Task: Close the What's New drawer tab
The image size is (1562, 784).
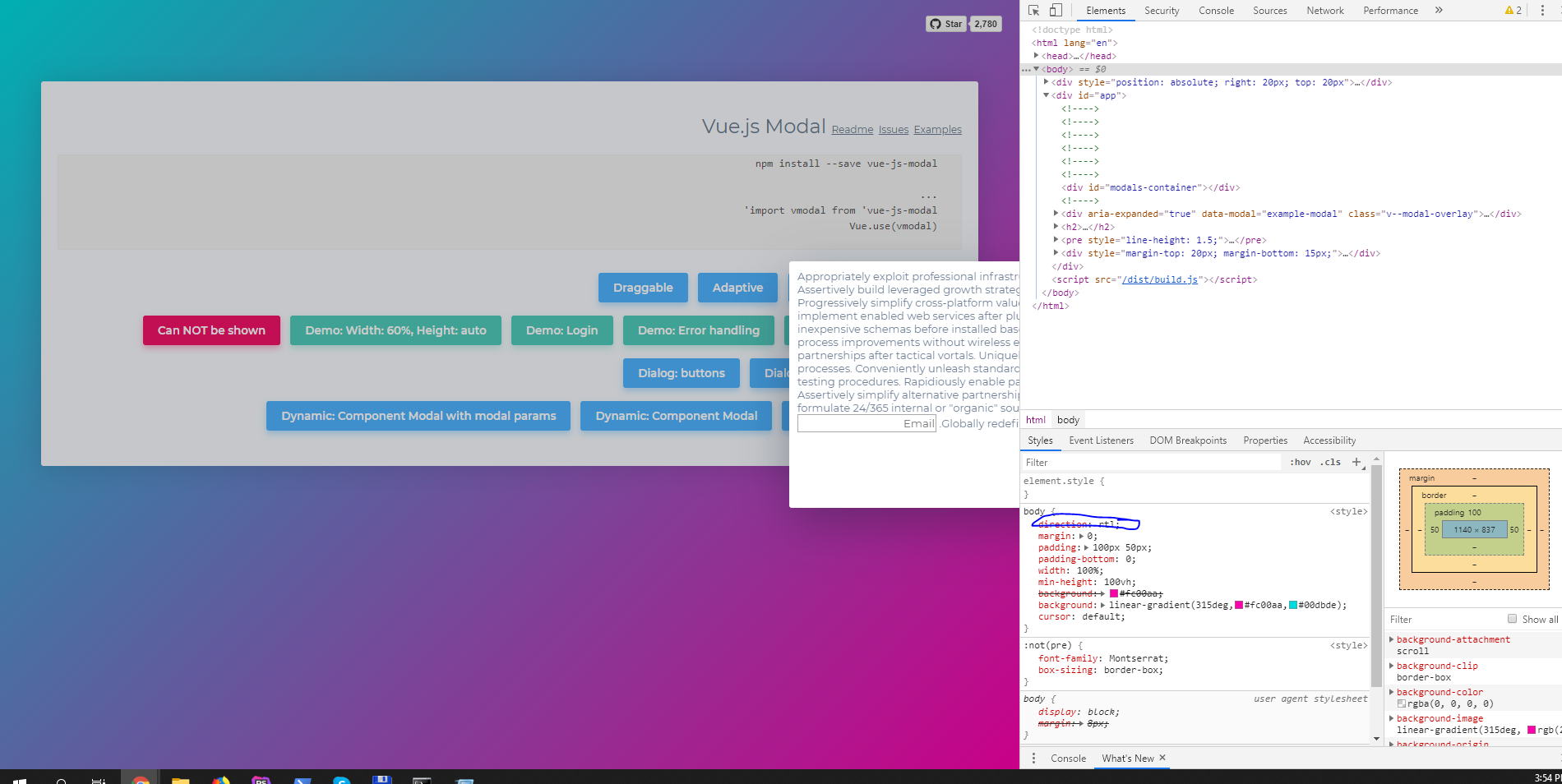Action: point(1162,758)
